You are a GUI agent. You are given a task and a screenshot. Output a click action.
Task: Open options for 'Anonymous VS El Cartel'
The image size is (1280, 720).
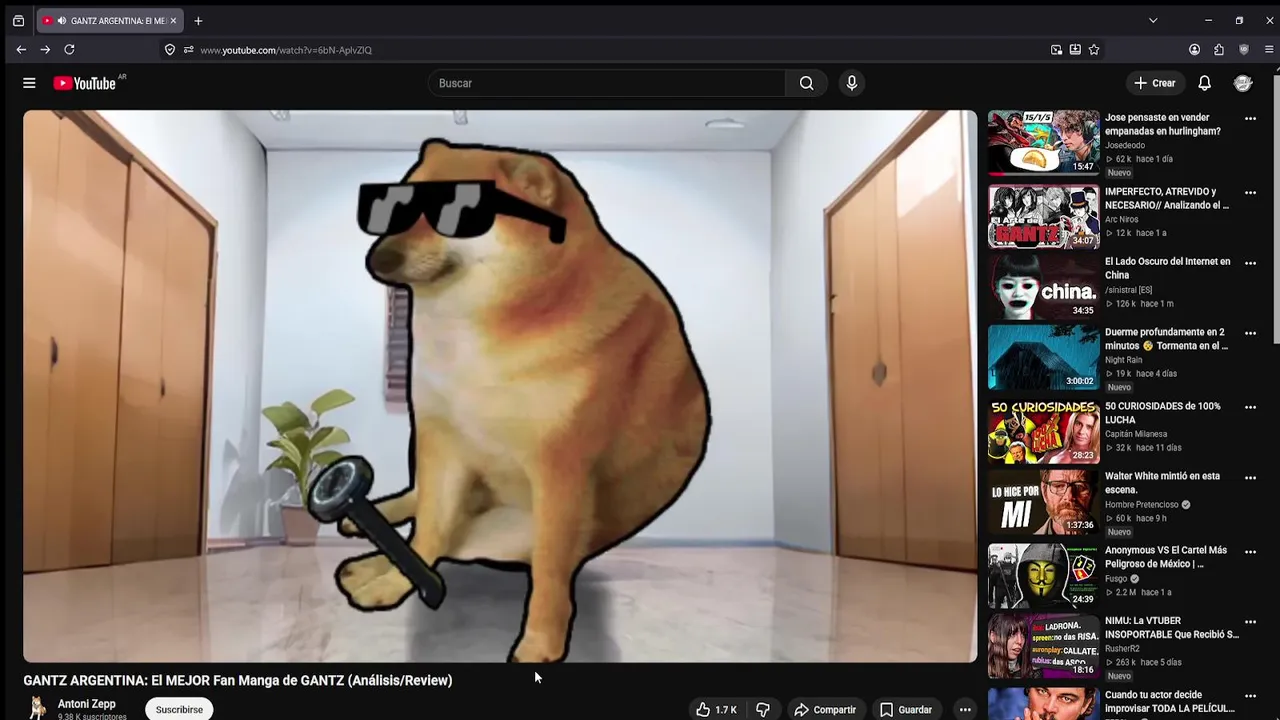1250,552
